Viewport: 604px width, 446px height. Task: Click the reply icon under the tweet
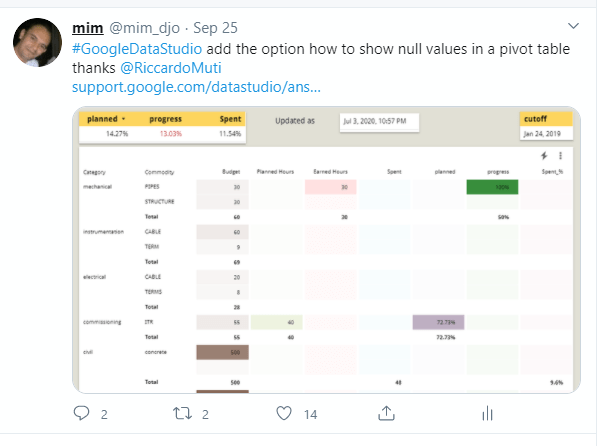tap(82, 412)
